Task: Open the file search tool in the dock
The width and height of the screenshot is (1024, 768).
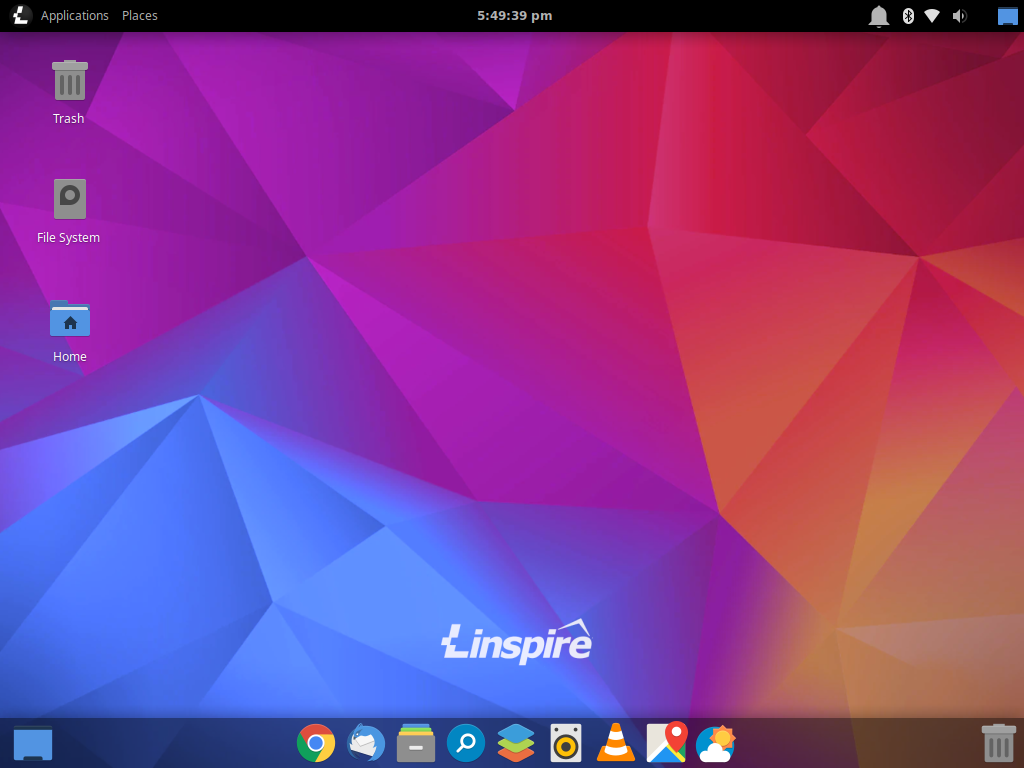Action: [466, 743]
